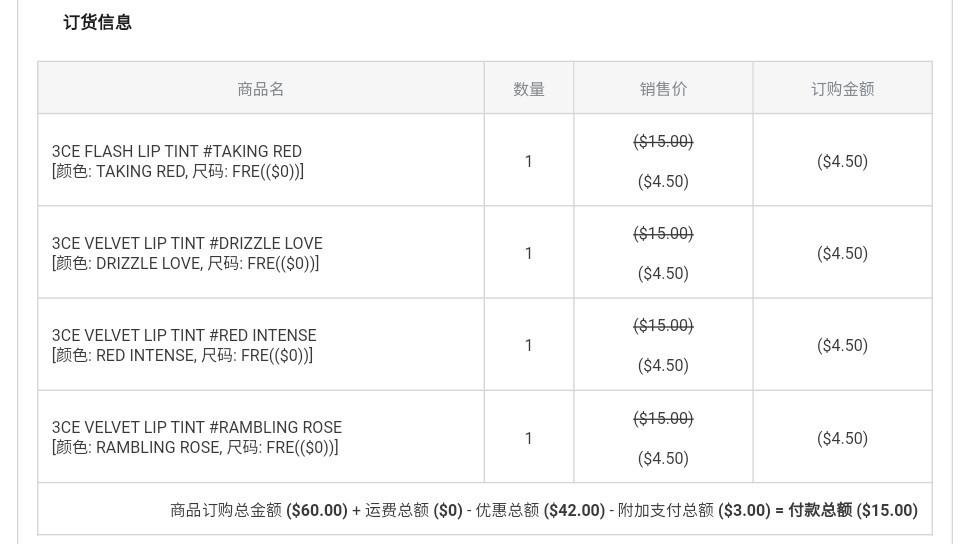Viewport: 969px width, 544px height.
Task: Select the 销售价 column header
Action: pyautogui.click(x=663, y=89)
